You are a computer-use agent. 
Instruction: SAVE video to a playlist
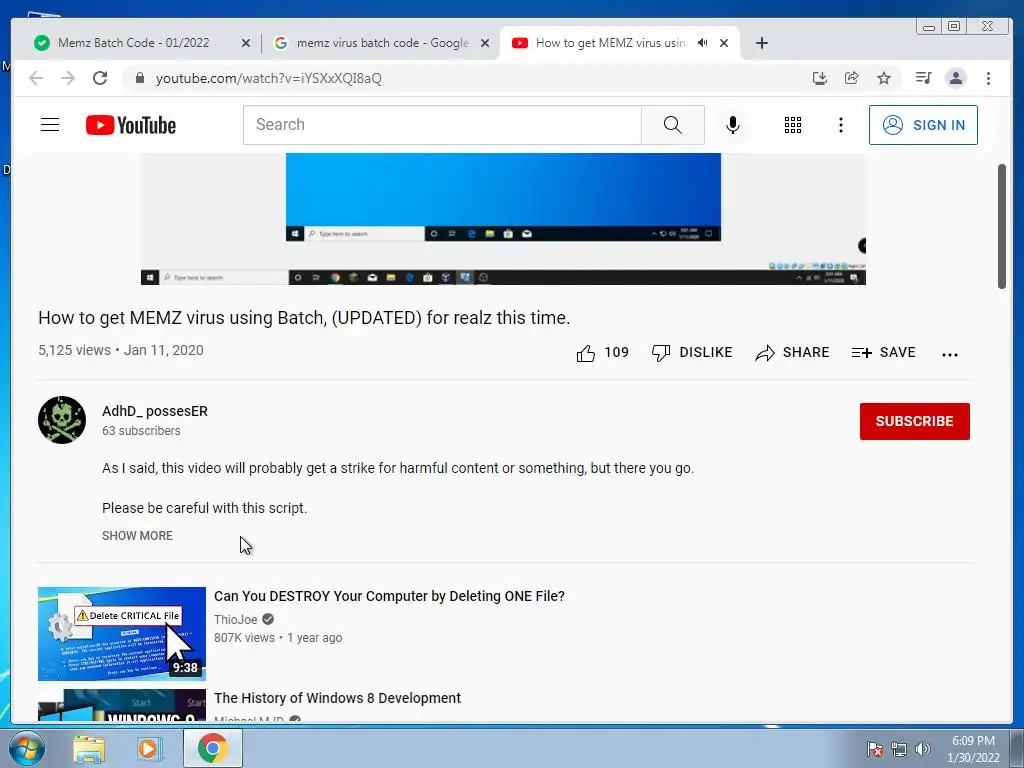point(884,353)
